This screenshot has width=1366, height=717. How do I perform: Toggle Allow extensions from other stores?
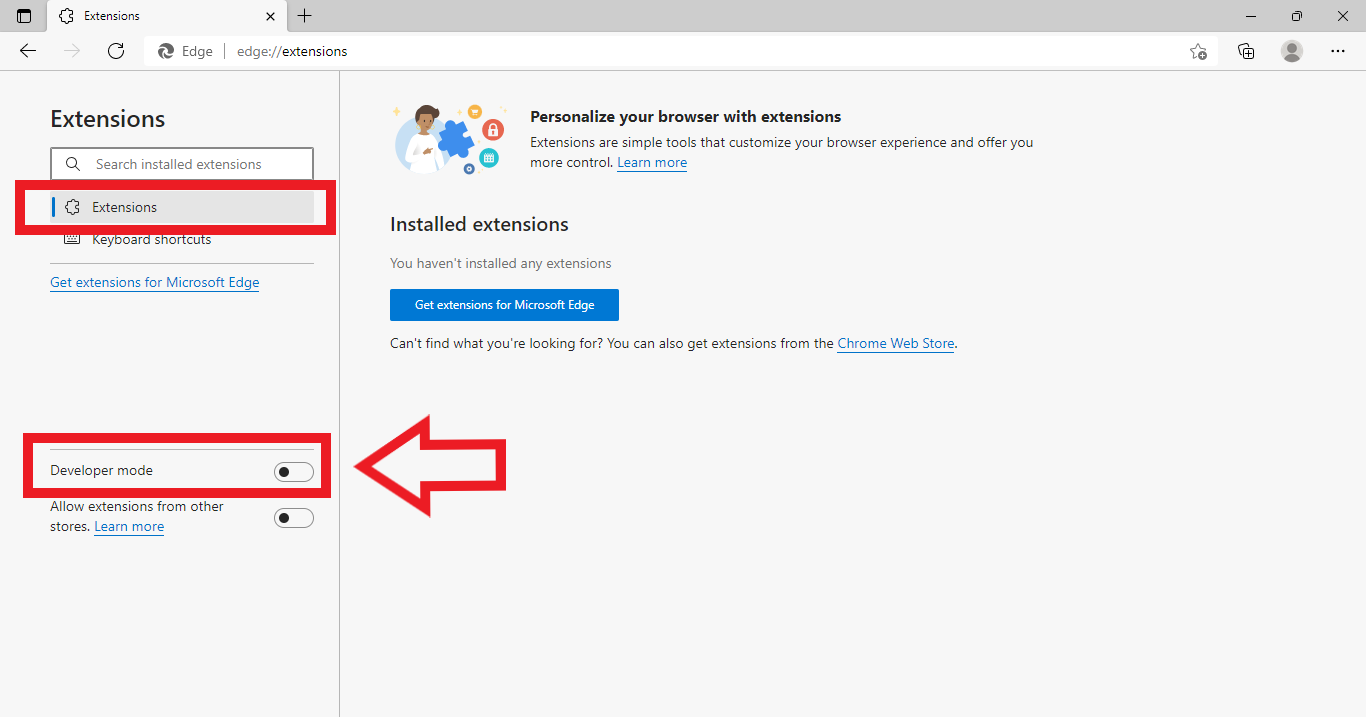click(293, 517)
